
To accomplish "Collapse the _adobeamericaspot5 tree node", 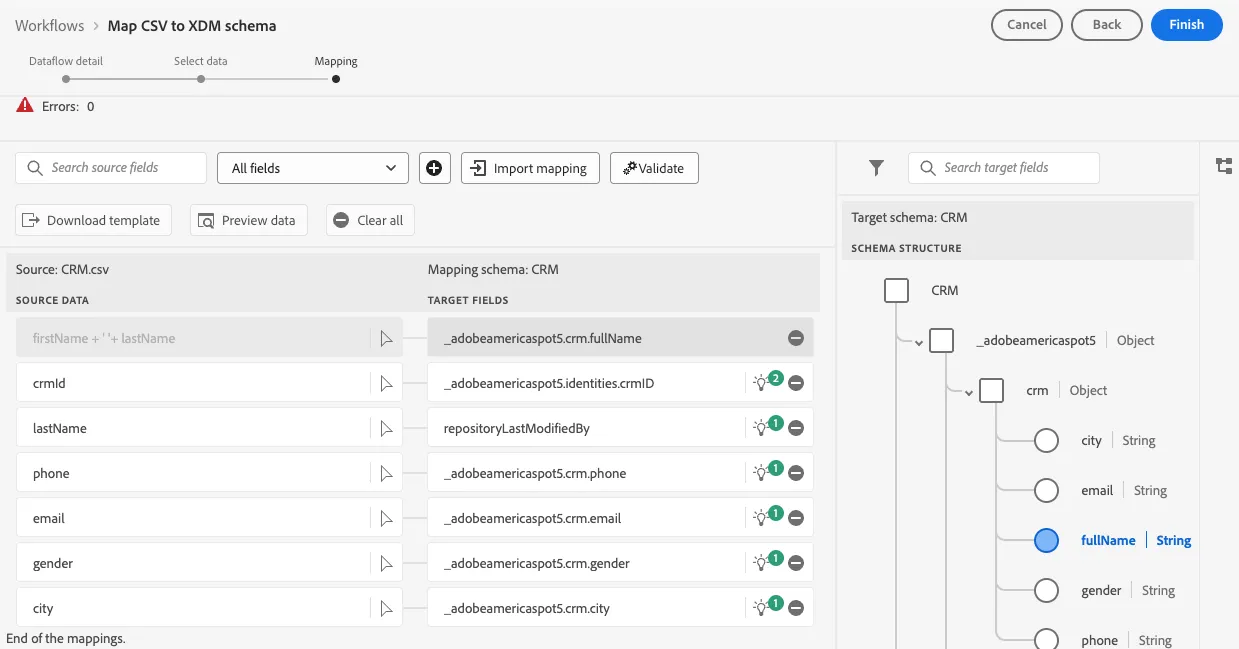I will pyautogui.click(x=919, y=343).
